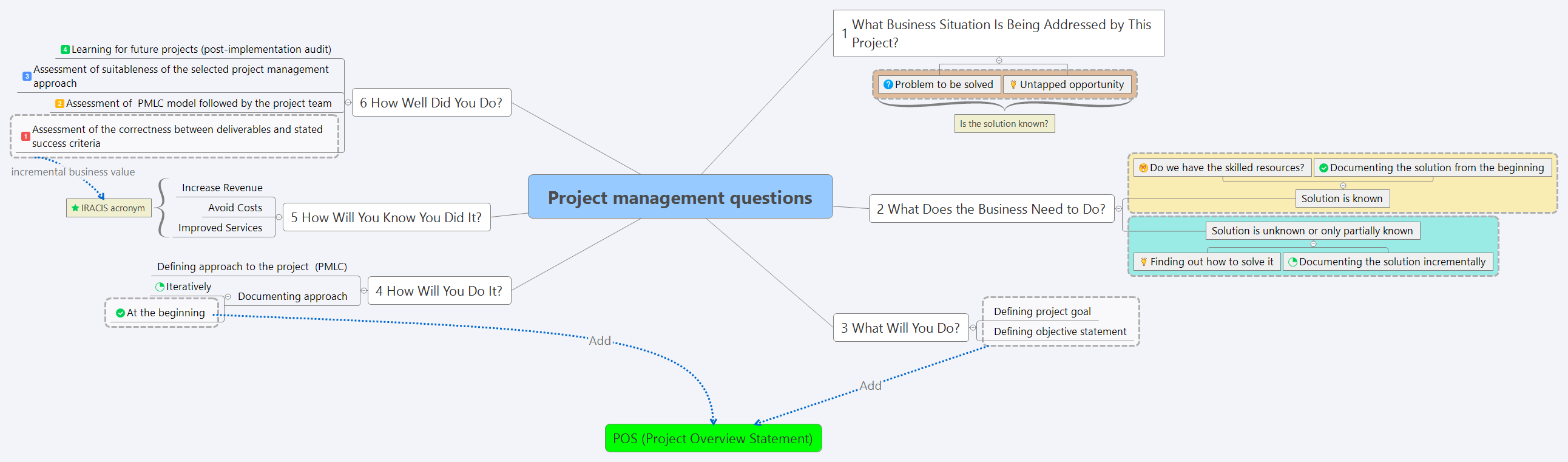Select the Documenting approach subtopic
Image resolution: width=1568 pixels, height=462 pixels.
tap(292, 296)
